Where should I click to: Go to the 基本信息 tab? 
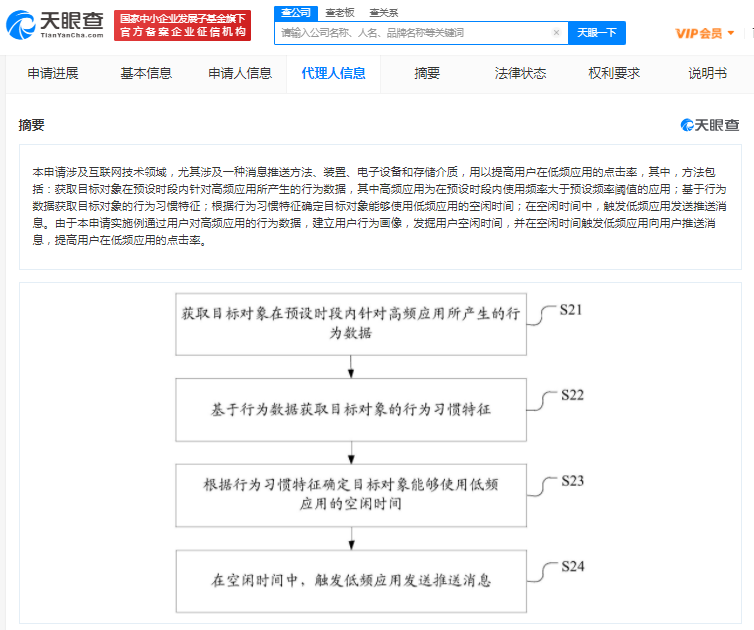coord(146,73)
